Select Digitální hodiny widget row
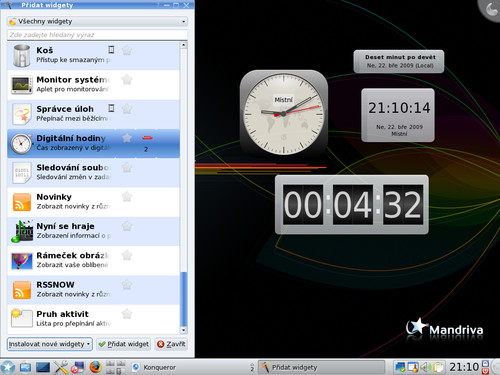This screenshot has width=500, height=375. coord(93,144)
